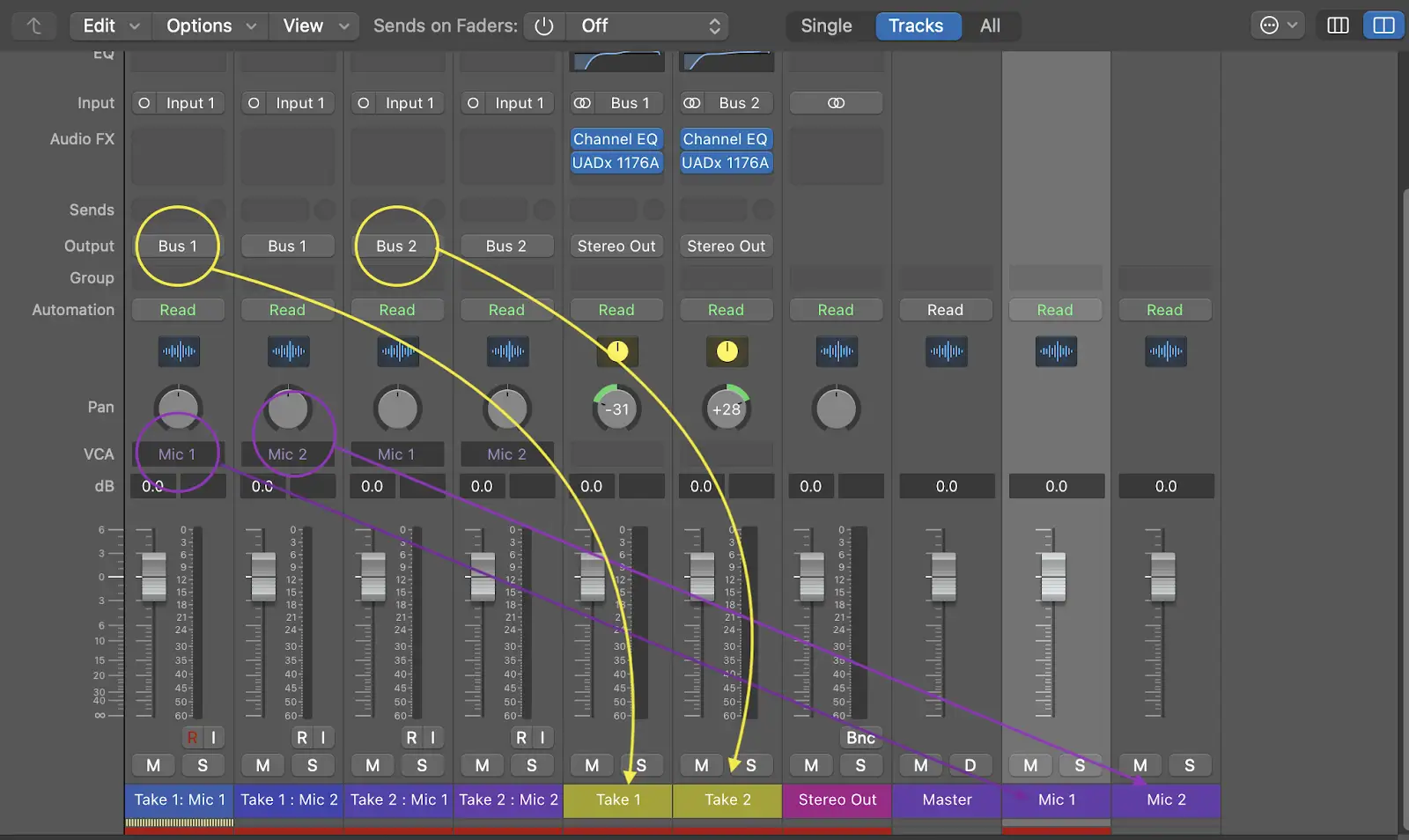Click the Stereo Out output of Take 1

(616, 247)
